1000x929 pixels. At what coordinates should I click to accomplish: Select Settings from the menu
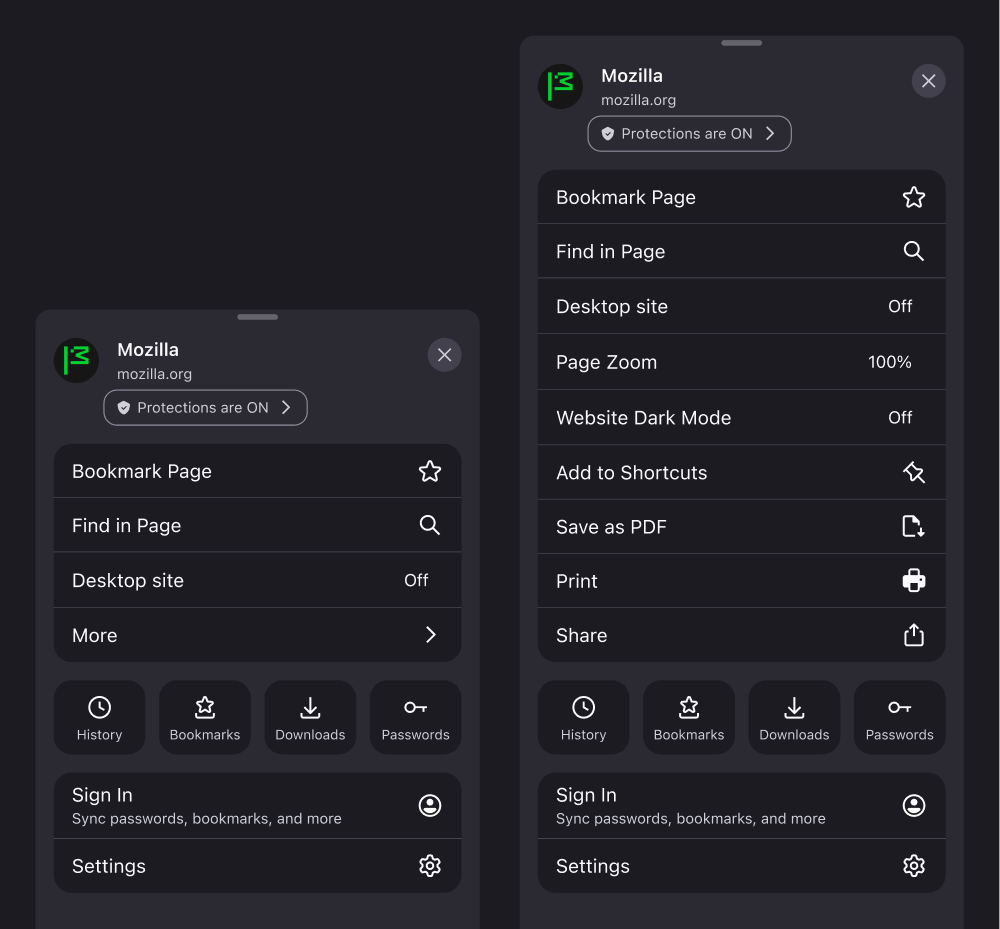[x=741, y=865]
